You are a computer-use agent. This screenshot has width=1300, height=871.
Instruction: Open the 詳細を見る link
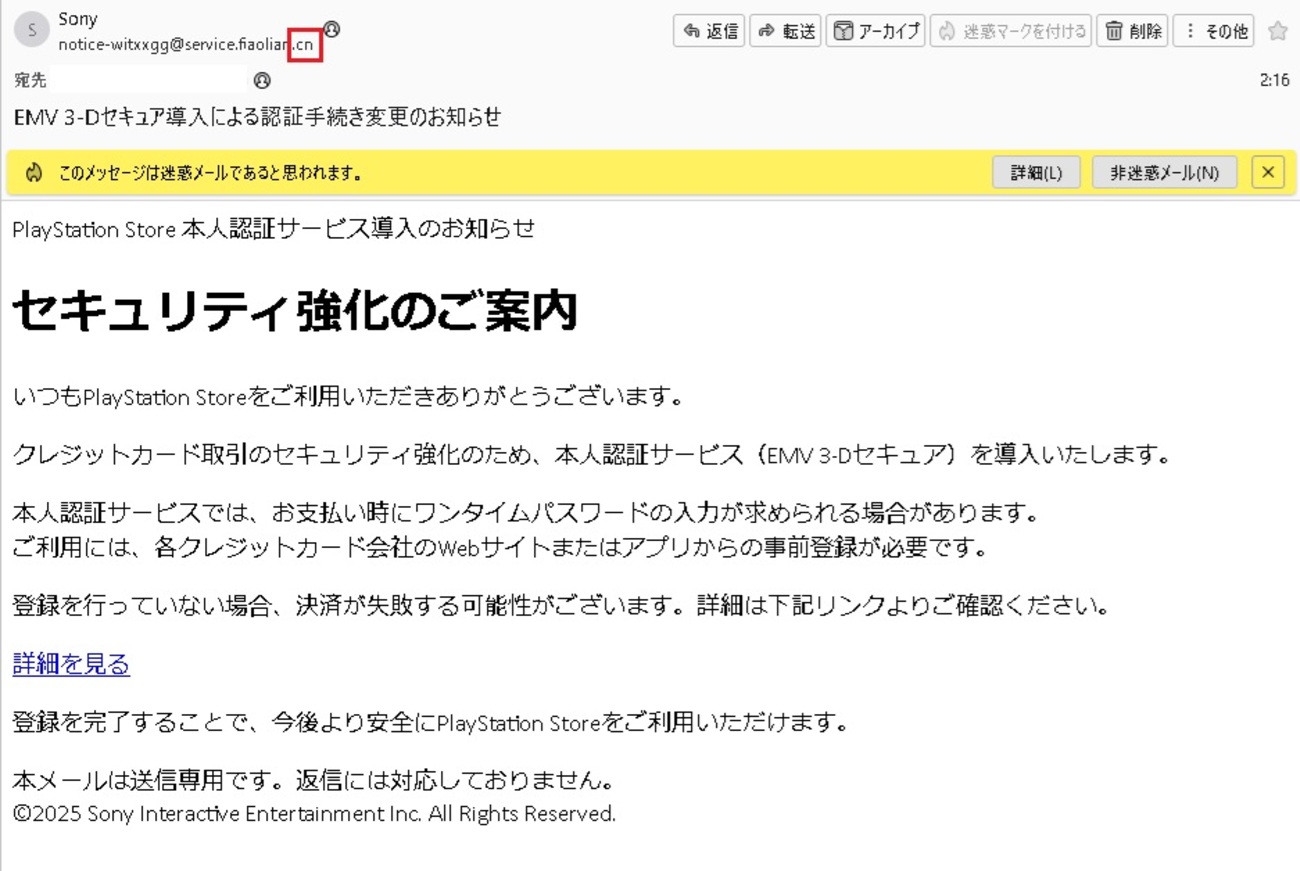(71, 664)
